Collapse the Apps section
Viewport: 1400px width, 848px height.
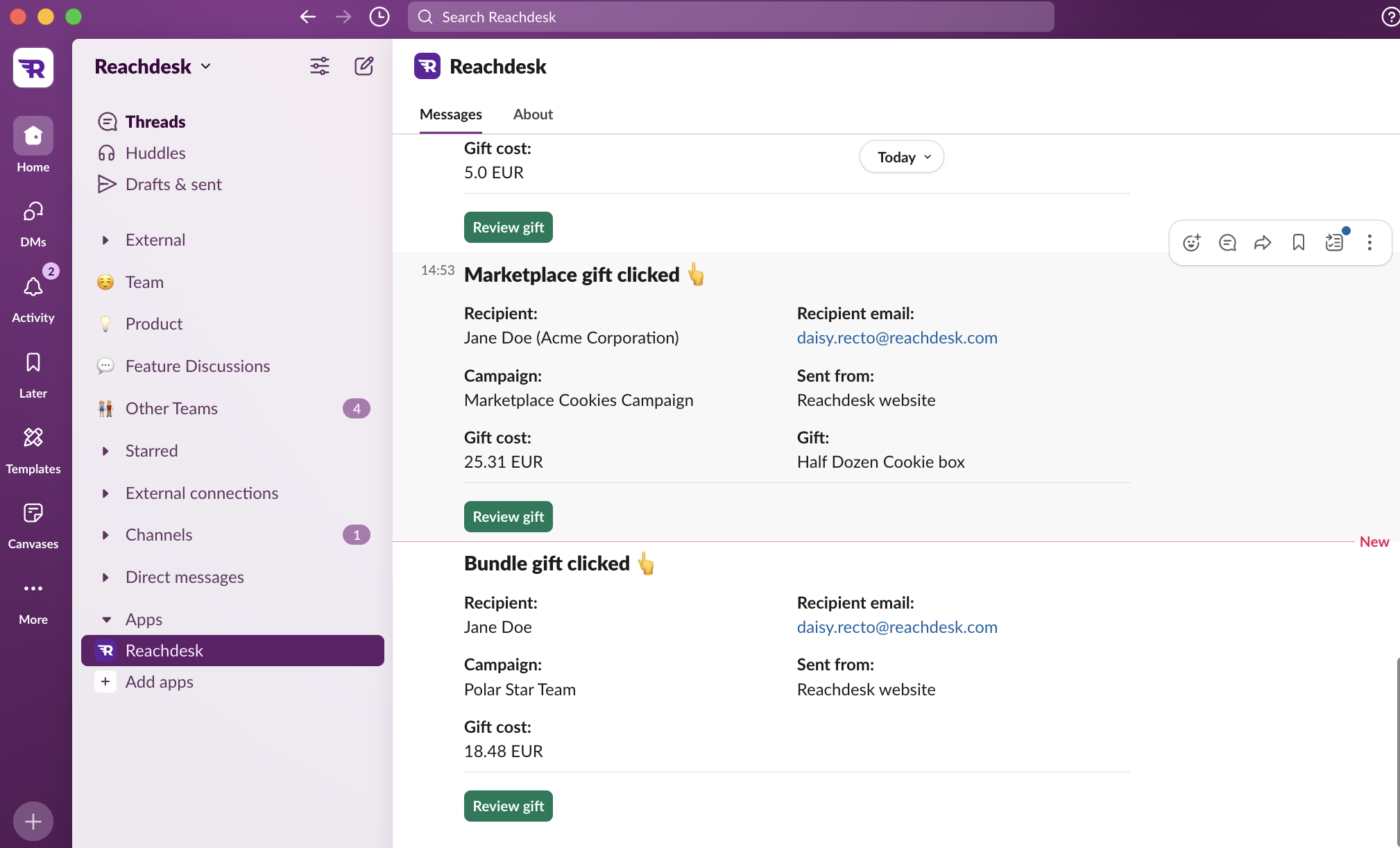click(x=106, y=620)
